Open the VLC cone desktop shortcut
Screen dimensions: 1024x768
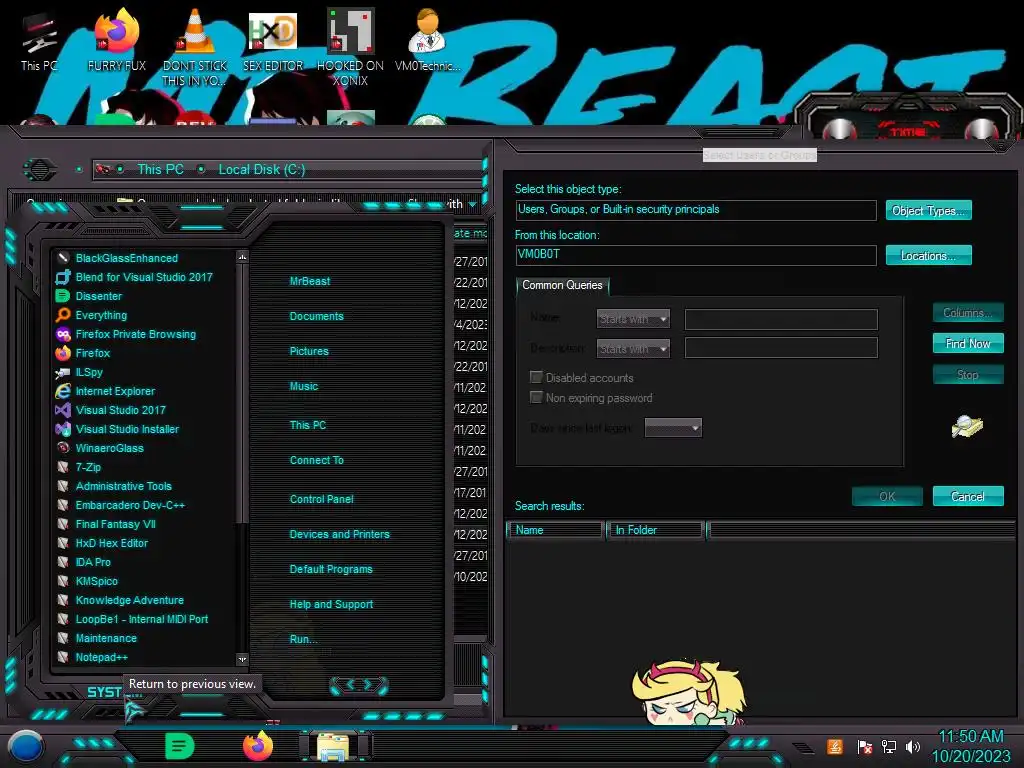point(195,47)
